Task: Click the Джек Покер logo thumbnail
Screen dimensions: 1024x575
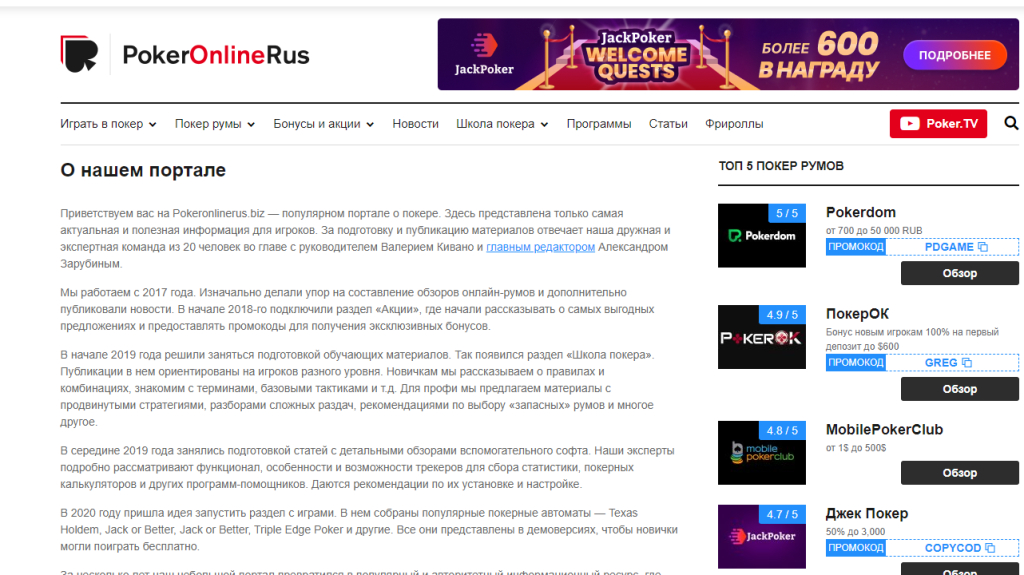Action: tap(761, 536)
